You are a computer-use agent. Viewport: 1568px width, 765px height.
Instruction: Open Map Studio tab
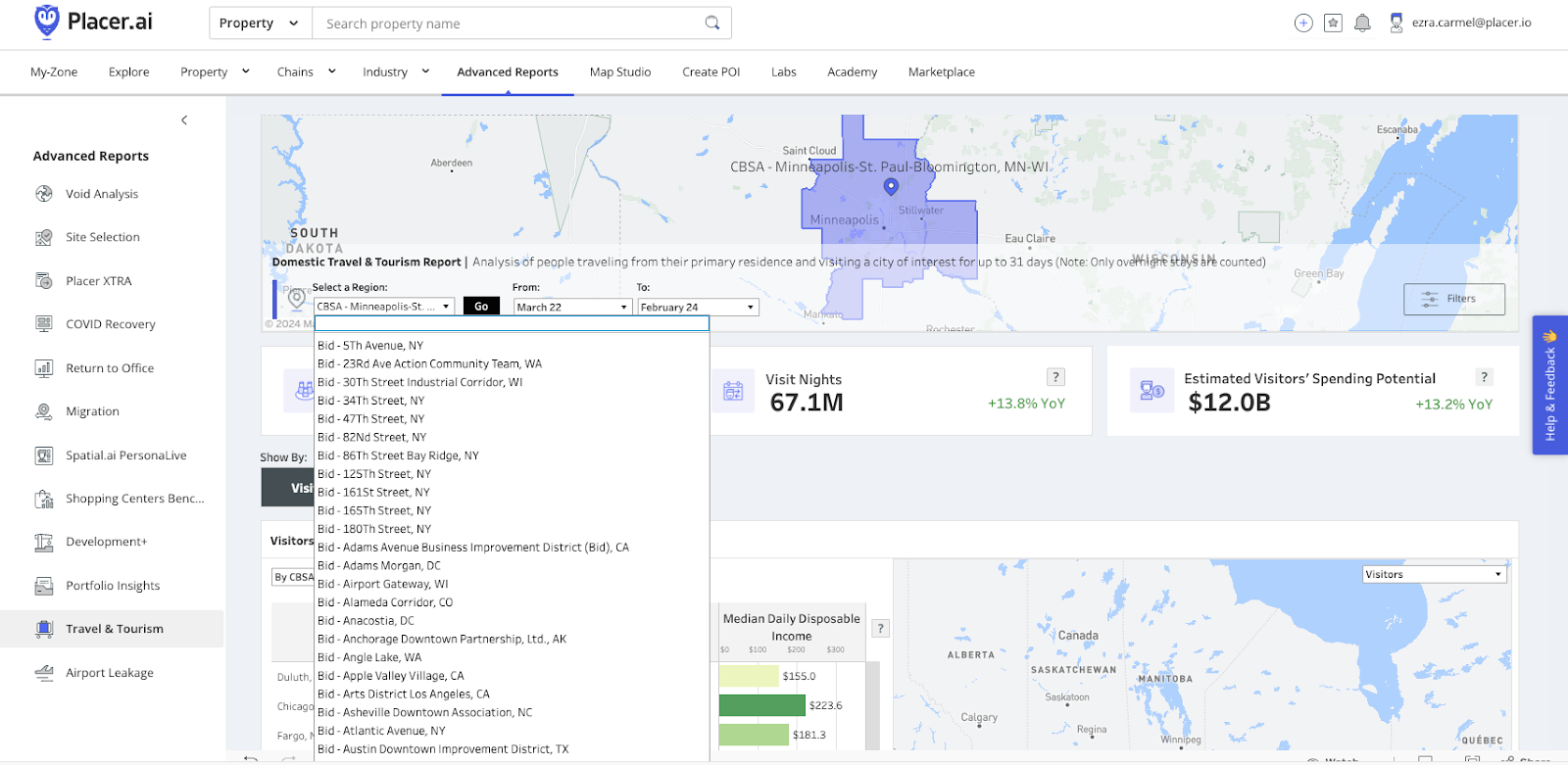[620, 72]
